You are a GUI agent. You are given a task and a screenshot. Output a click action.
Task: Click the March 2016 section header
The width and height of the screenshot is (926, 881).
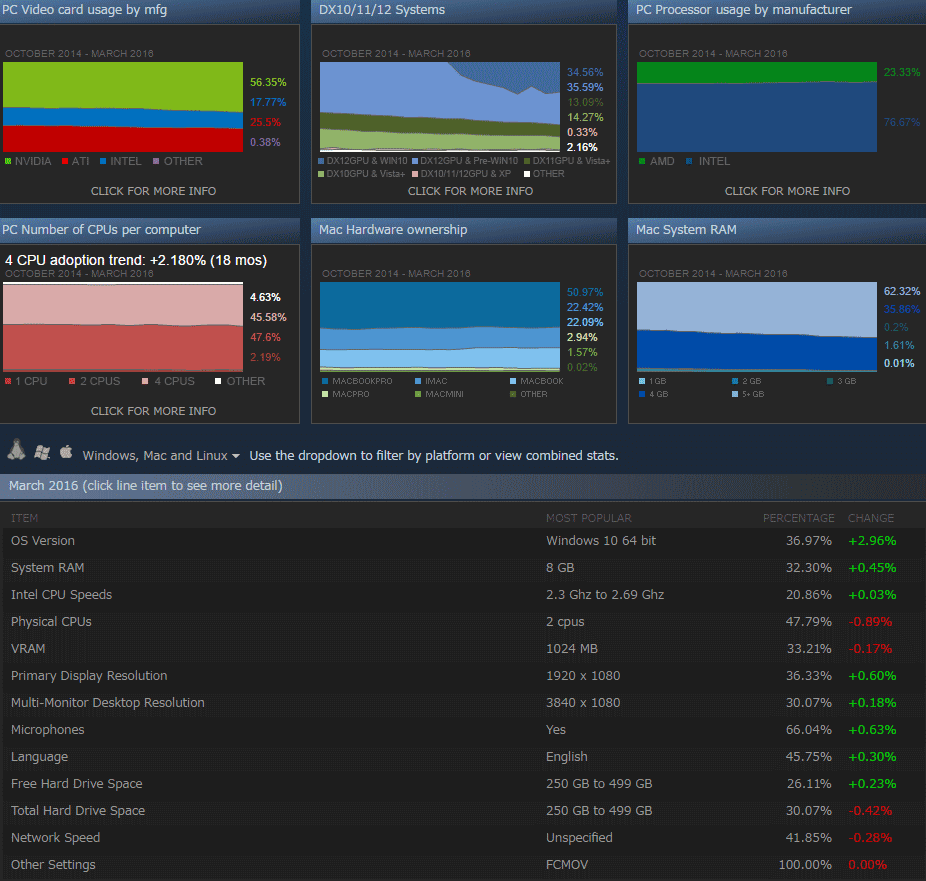pyautogui.click(x=463, y=486)
